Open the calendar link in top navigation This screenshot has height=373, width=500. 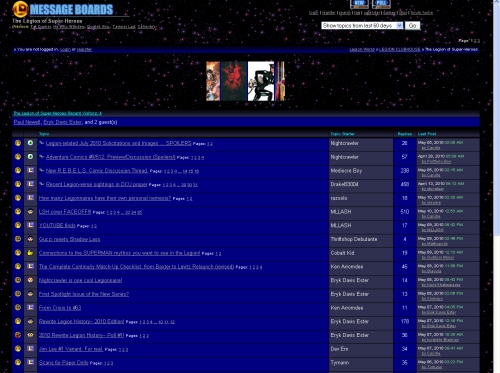372,13
